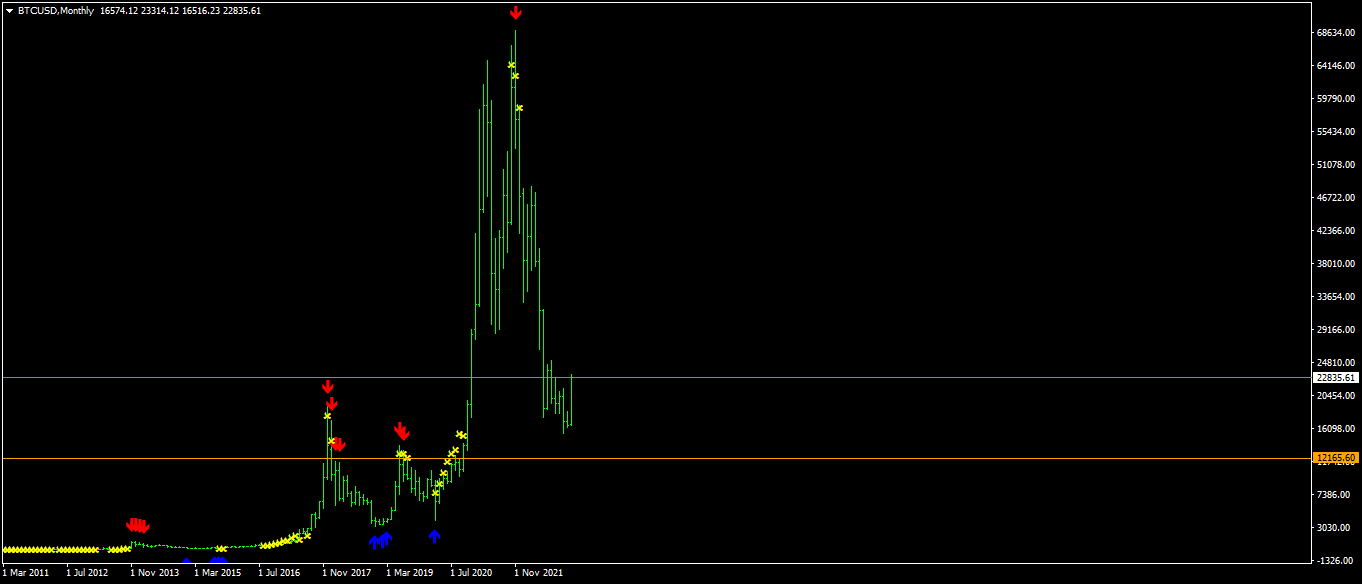The width and height of the screenshot is (1362, 584).
Task: Select the red down arrow above the all-time high
Action: click(515, 13)
